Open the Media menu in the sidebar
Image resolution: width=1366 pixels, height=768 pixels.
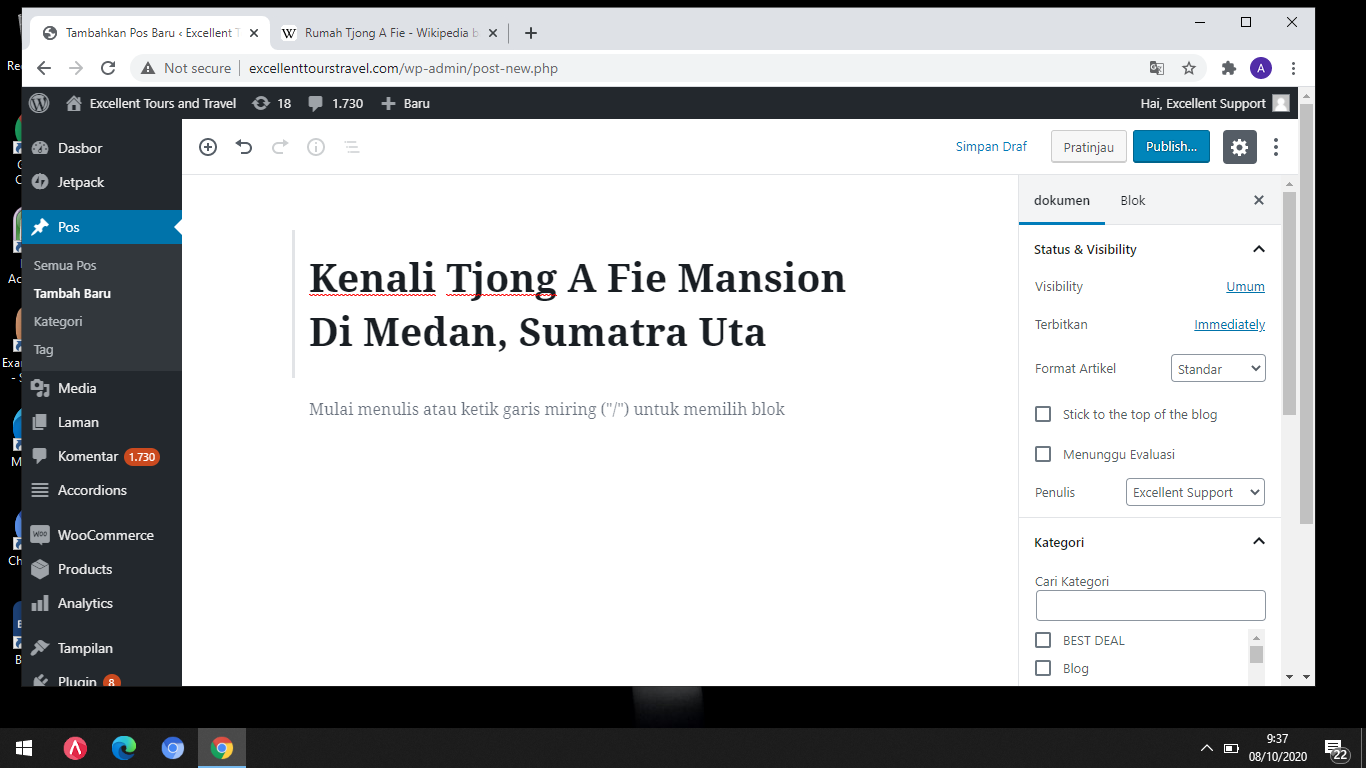pos(77,388)
